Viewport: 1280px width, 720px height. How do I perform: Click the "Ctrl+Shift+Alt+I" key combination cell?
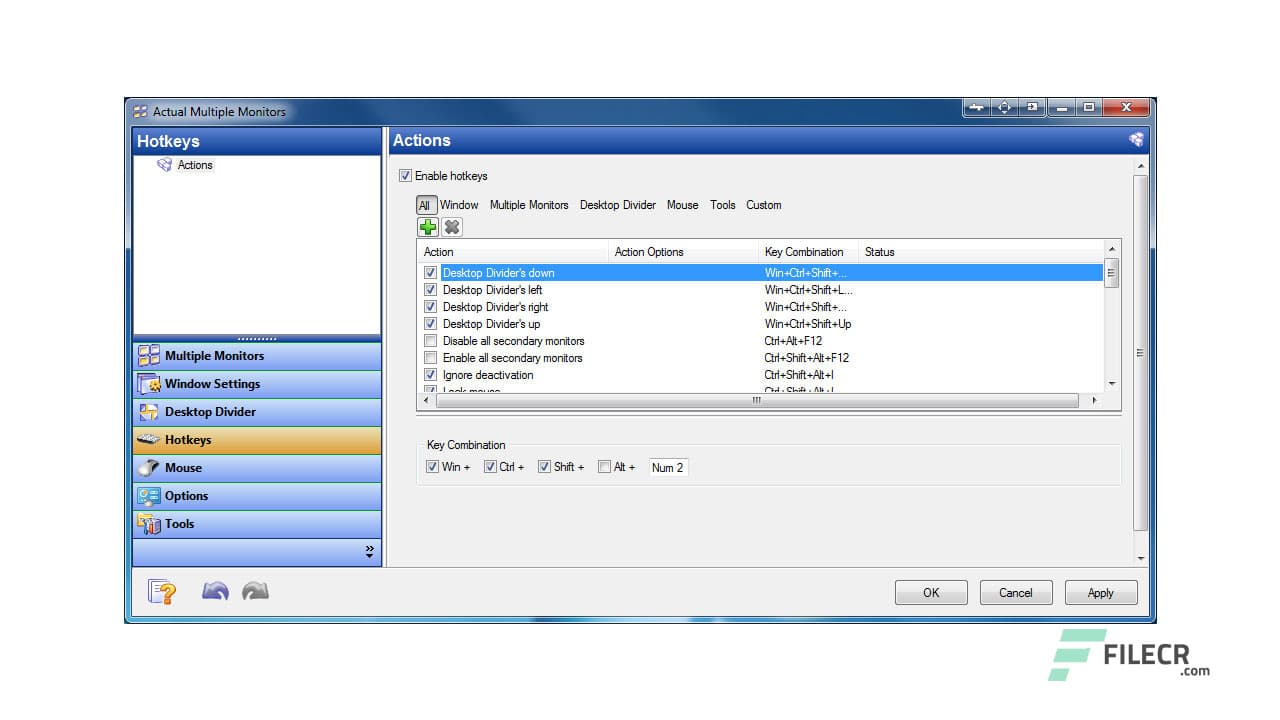coord(799,375)
